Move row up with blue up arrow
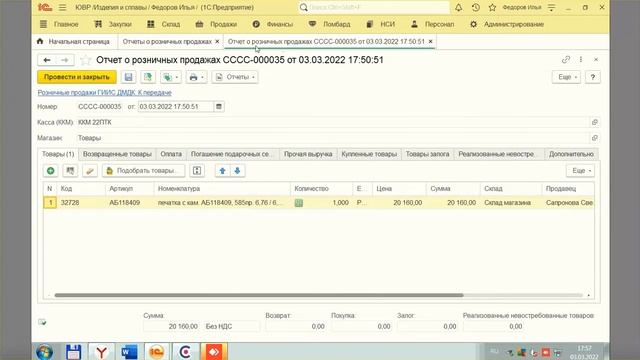Screen dimensions: 640x360 [x=222, y=171]
